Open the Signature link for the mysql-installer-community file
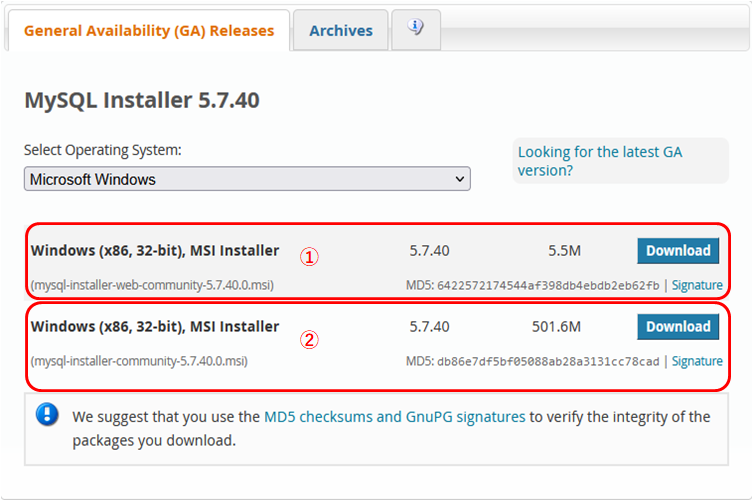Screen dimensions: 753x501 697,361
